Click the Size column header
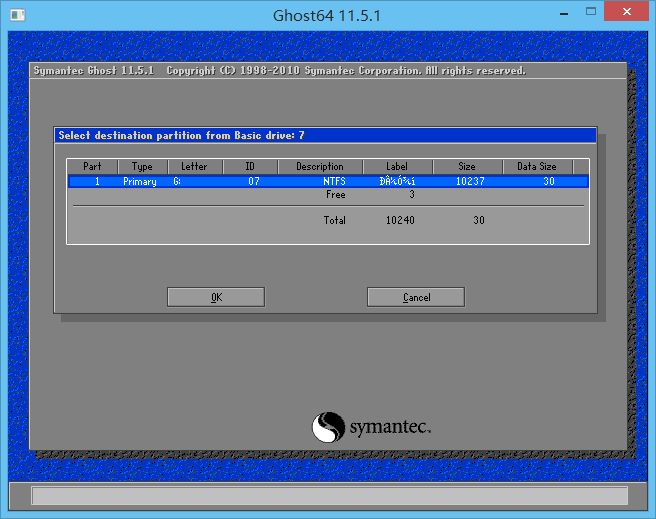Image resolution: width=656 pixels, height=519 pixels. tap(467, 167)
